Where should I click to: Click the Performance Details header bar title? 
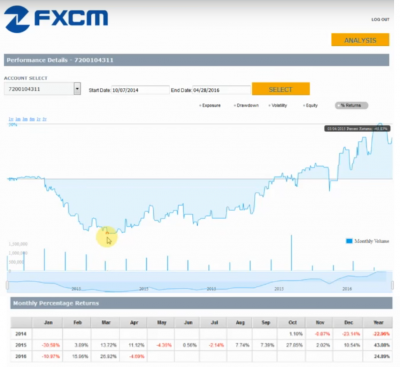tap(60, 60)
